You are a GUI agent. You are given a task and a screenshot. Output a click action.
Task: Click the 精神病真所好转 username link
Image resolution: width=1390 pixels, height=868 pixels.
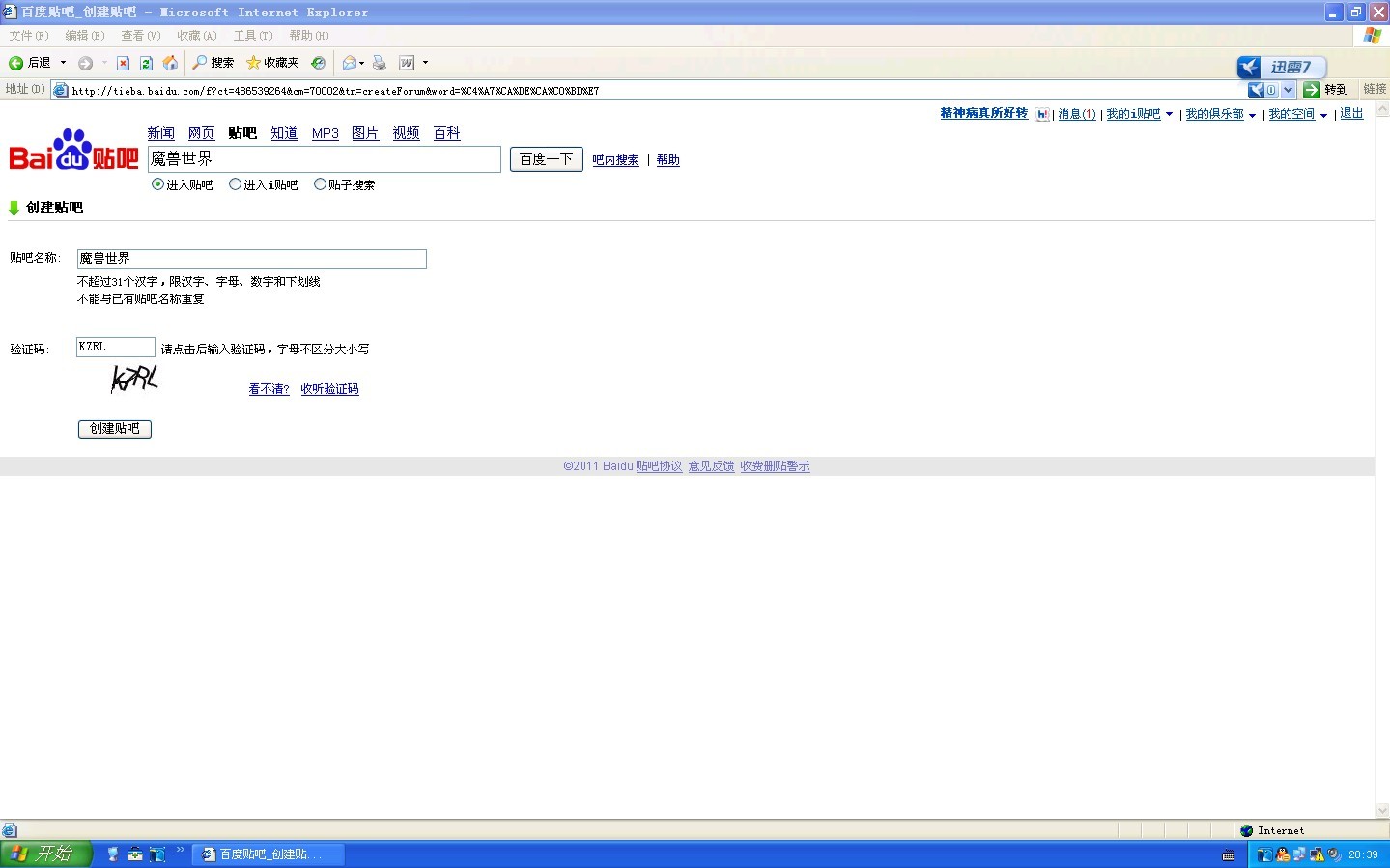click(x=984, y=113)
